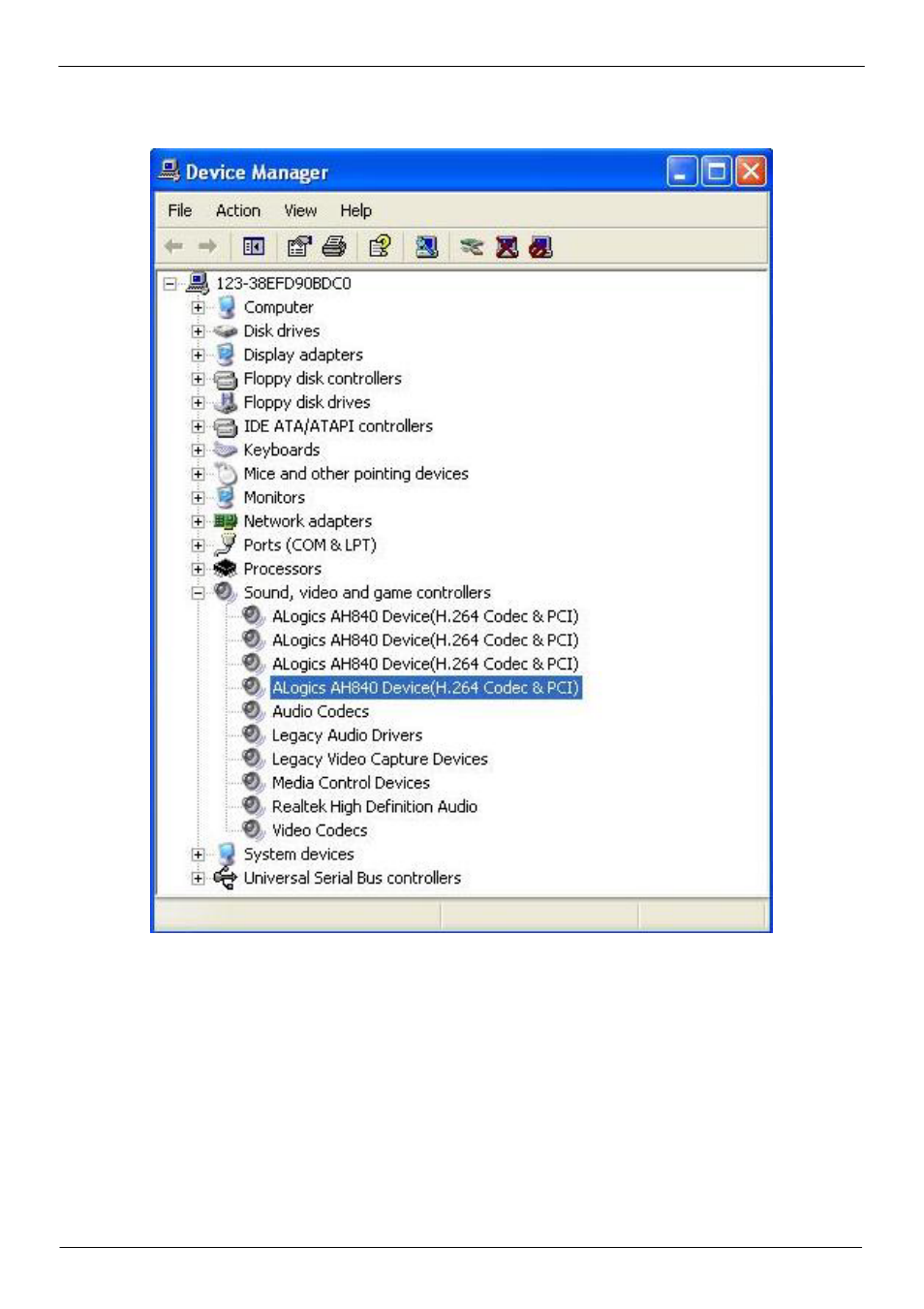Select the Media Control Devices entry
924x1309 pixels.
pyautogui.click(x=351, y=783)
